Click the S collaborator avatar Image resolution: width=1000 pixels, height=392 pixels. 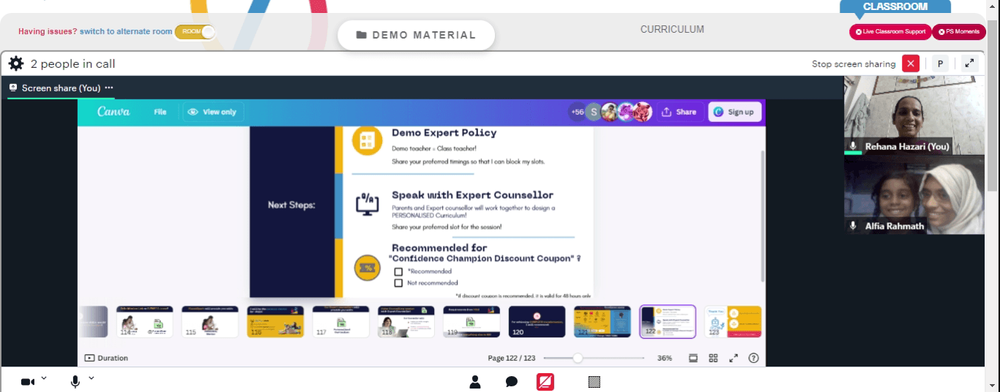[x=594, y=112]
